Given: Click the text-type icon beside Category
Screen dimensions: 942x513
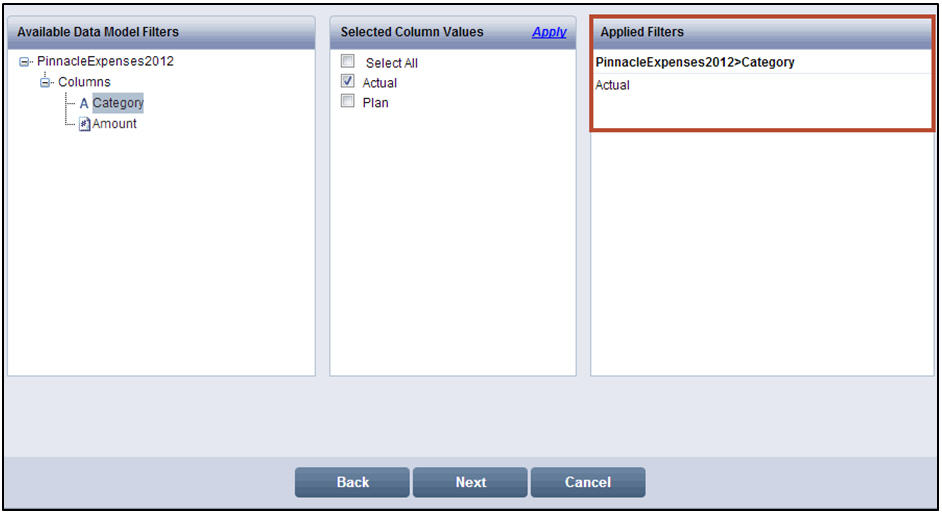Looking at the screenshot, I should [x=84, y=103].
